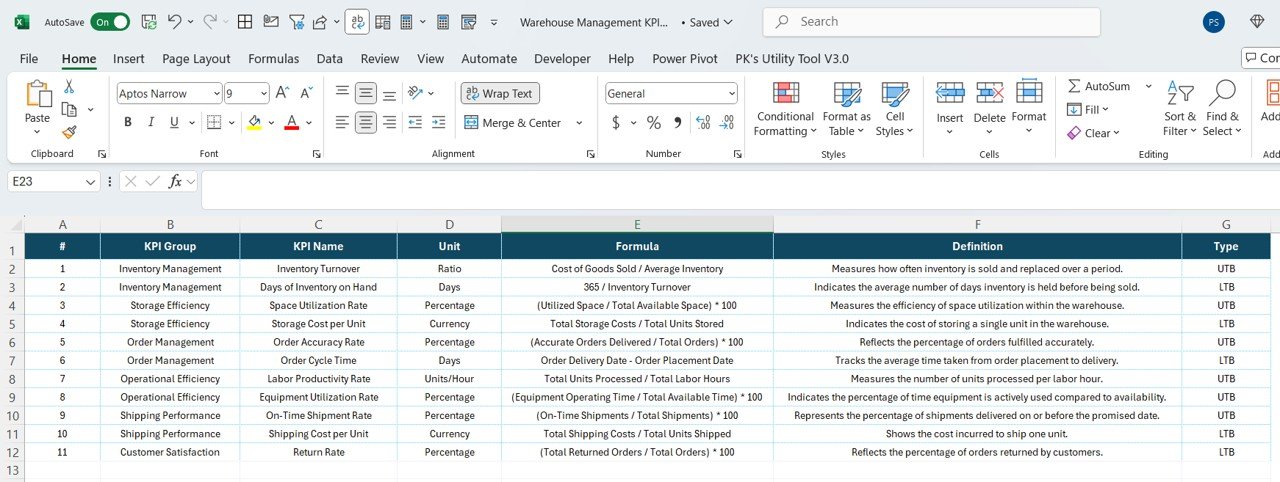Screen dimensions: 1280x482
Task: Open Font dialog launcher arrow
Action: pos(317,154)
